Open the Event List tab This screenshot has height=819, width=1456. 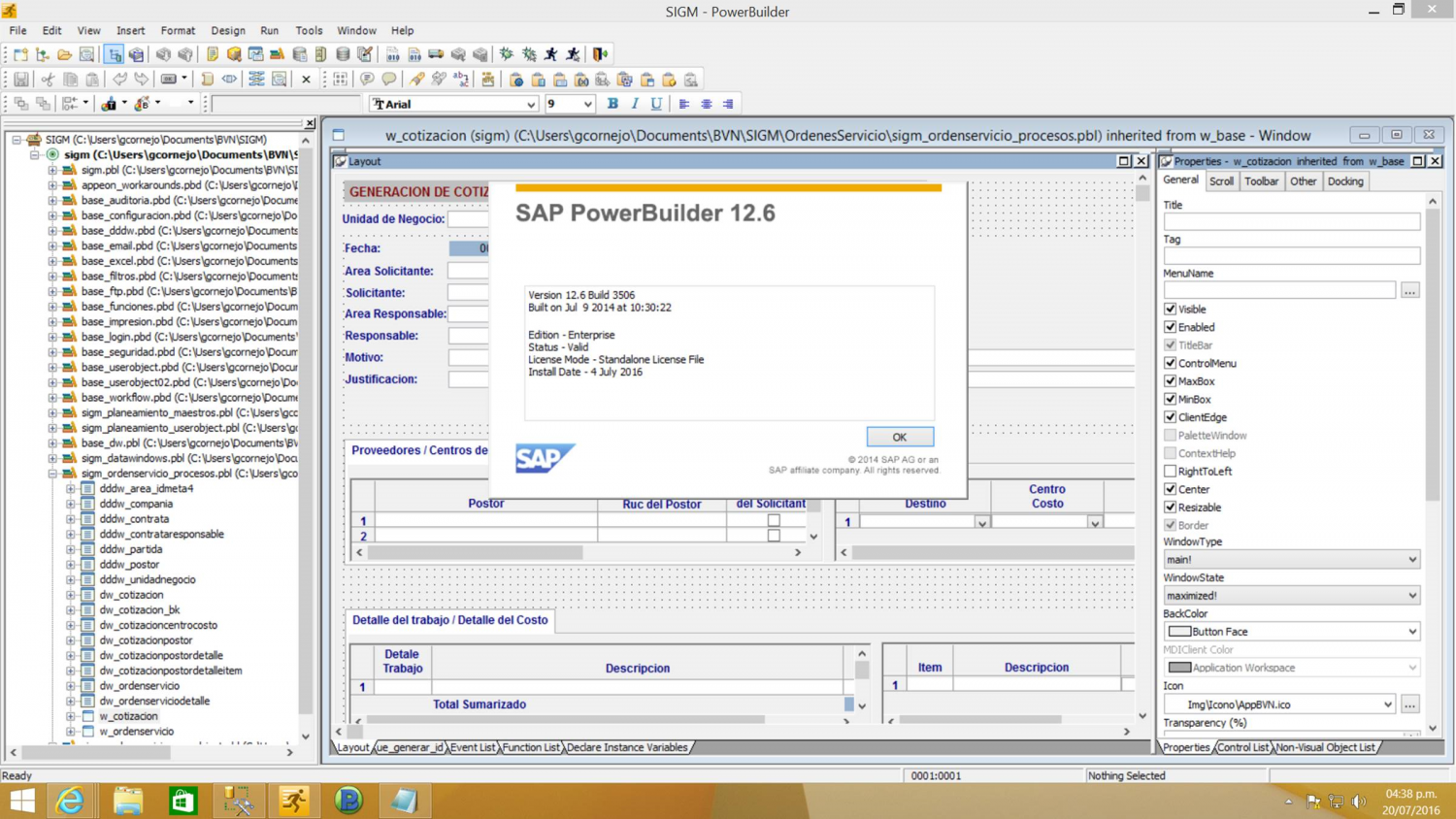tap(473, 747)
